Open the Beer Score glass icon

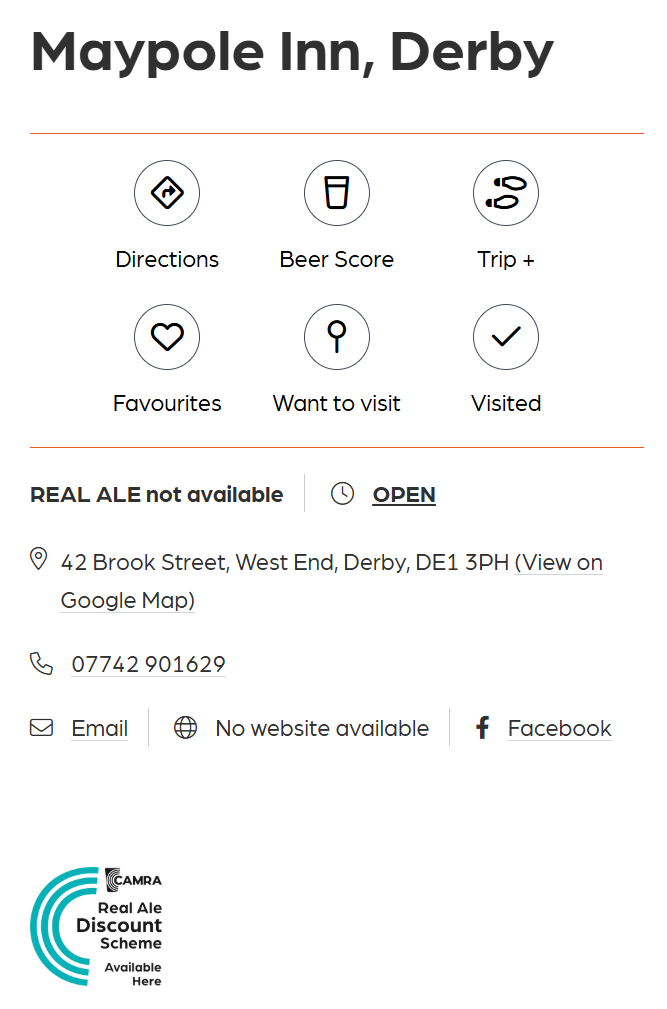pyautogui.click(x=337, y=193)
